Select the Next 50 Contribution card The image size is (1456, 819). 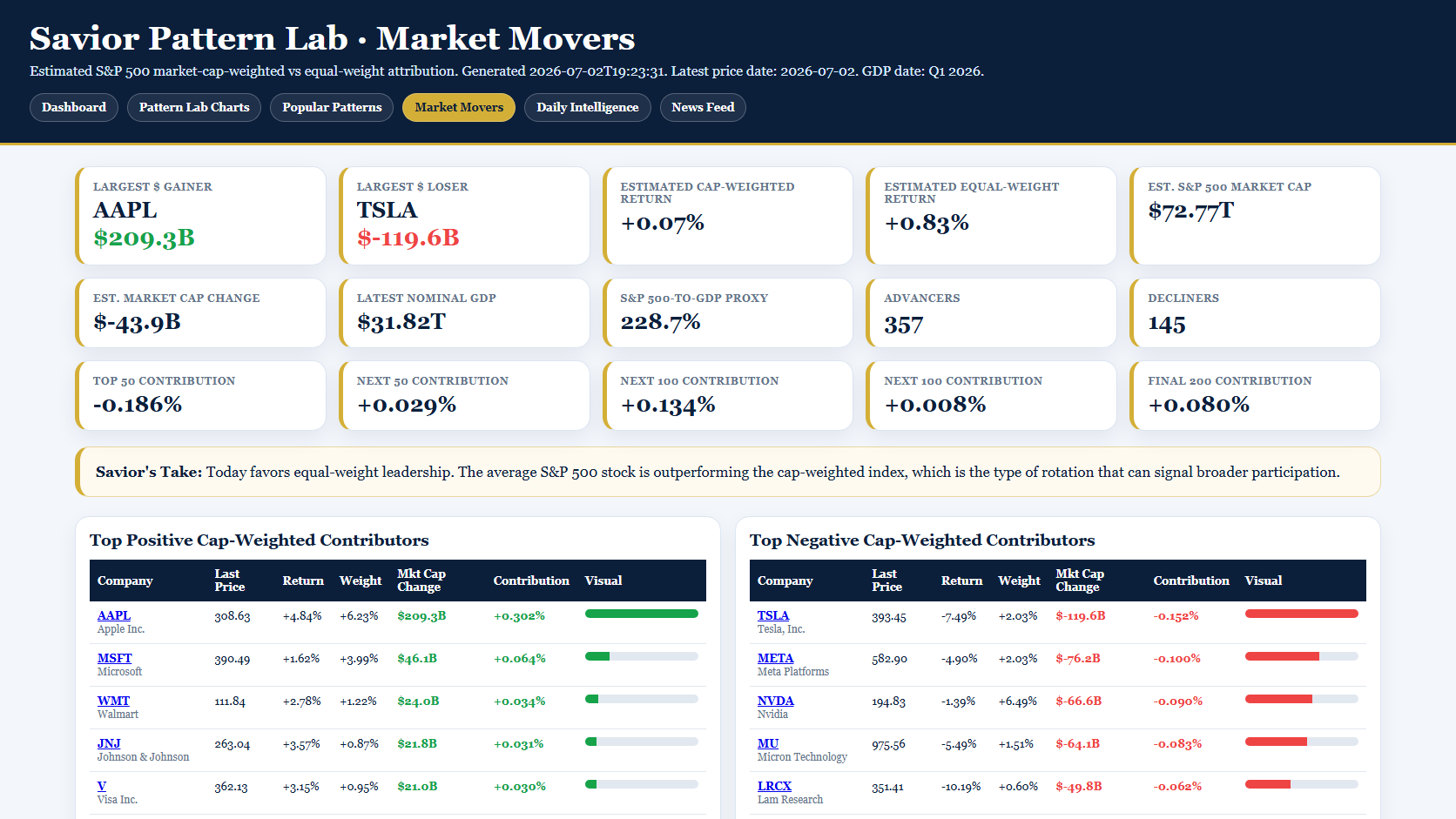pyautogui.click(x=464, y=395)
